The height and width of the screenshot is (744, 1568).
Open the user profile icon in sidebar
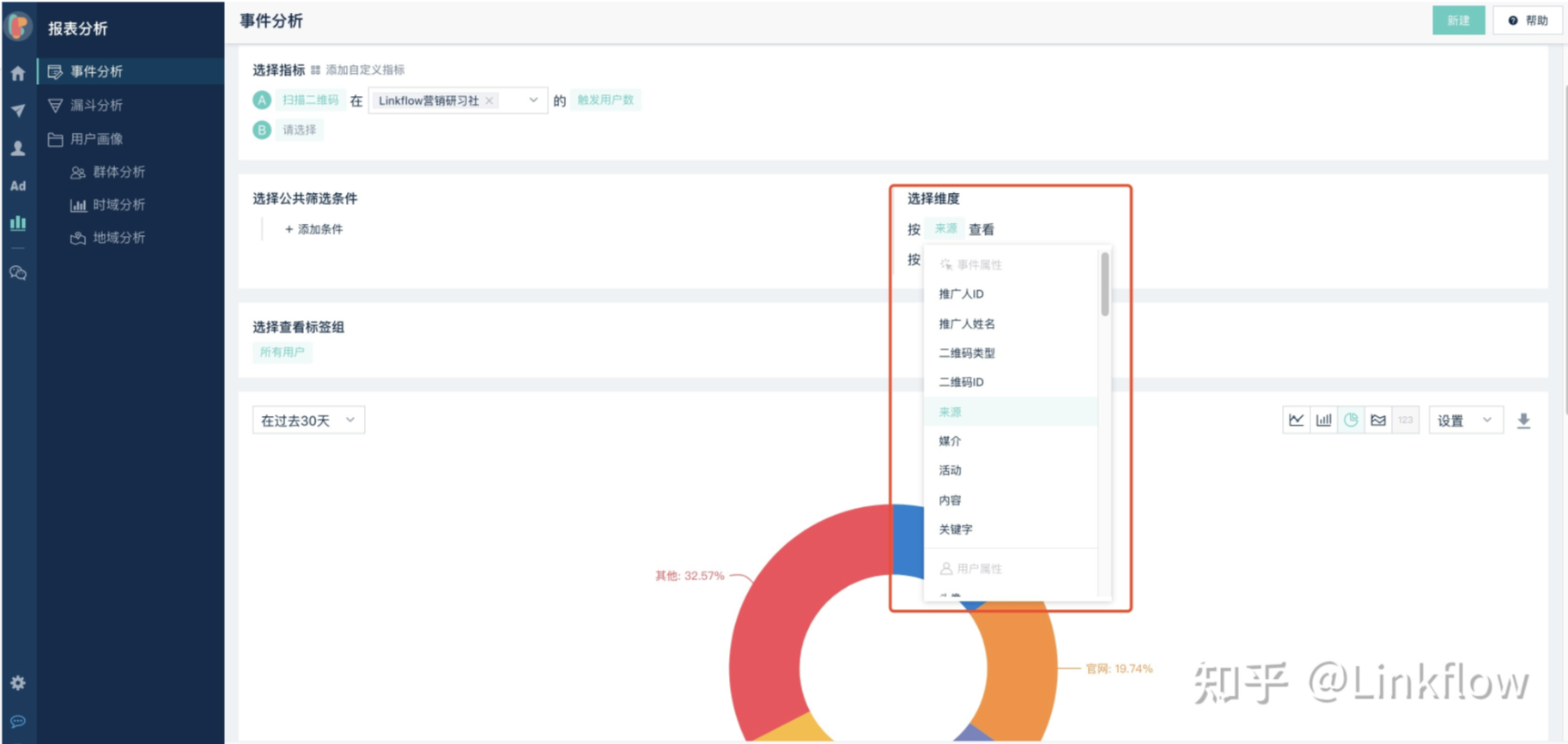coord(18,148)
